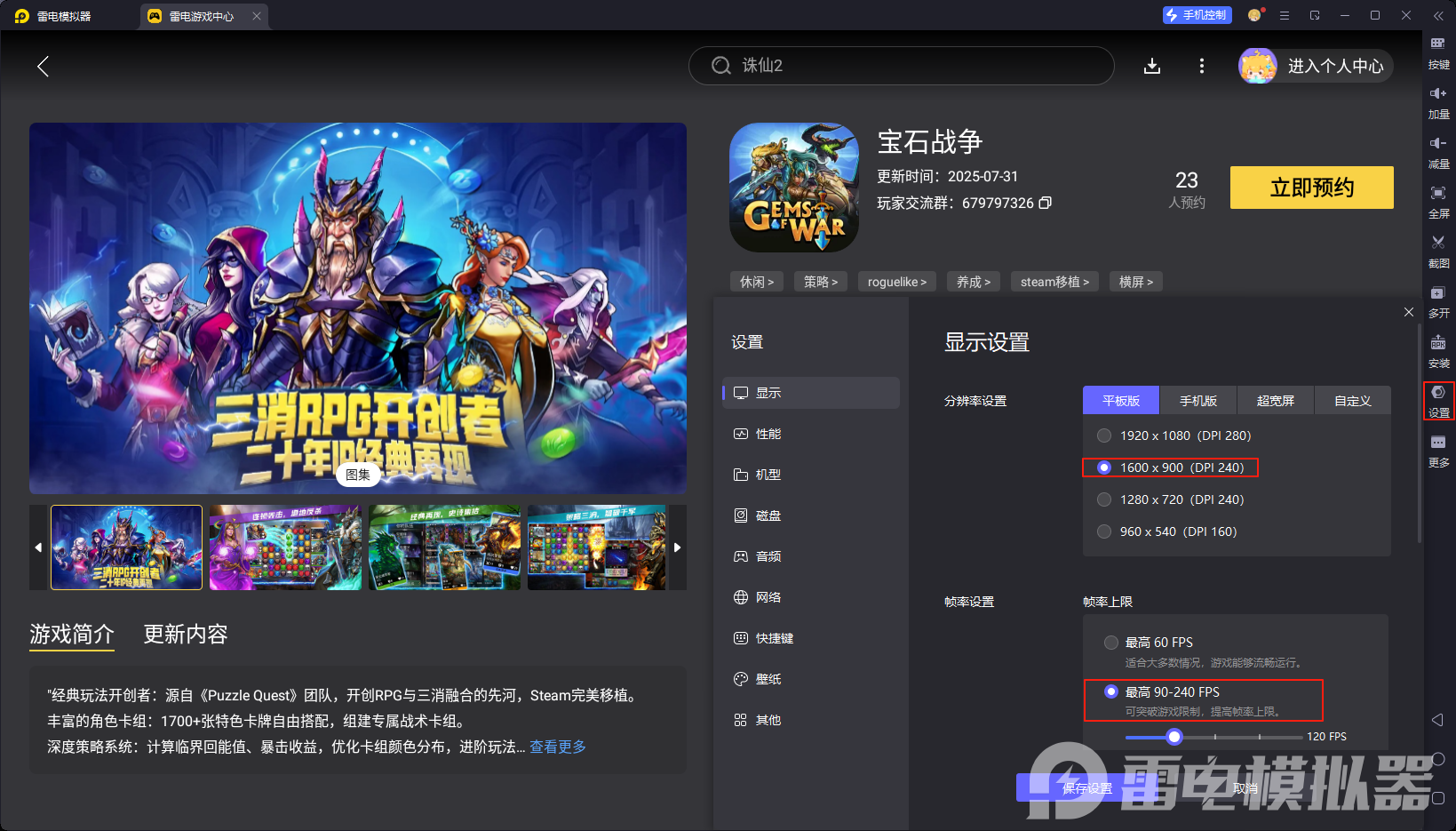Click the volume up (加量) sidebar icon

point(1439,102)
